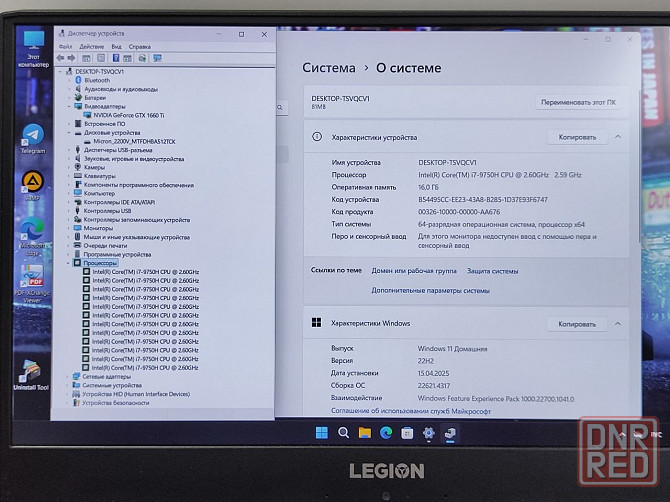670x502 pixels.
Task: Collapse the Процессоры category
Action: click(68, 263)
